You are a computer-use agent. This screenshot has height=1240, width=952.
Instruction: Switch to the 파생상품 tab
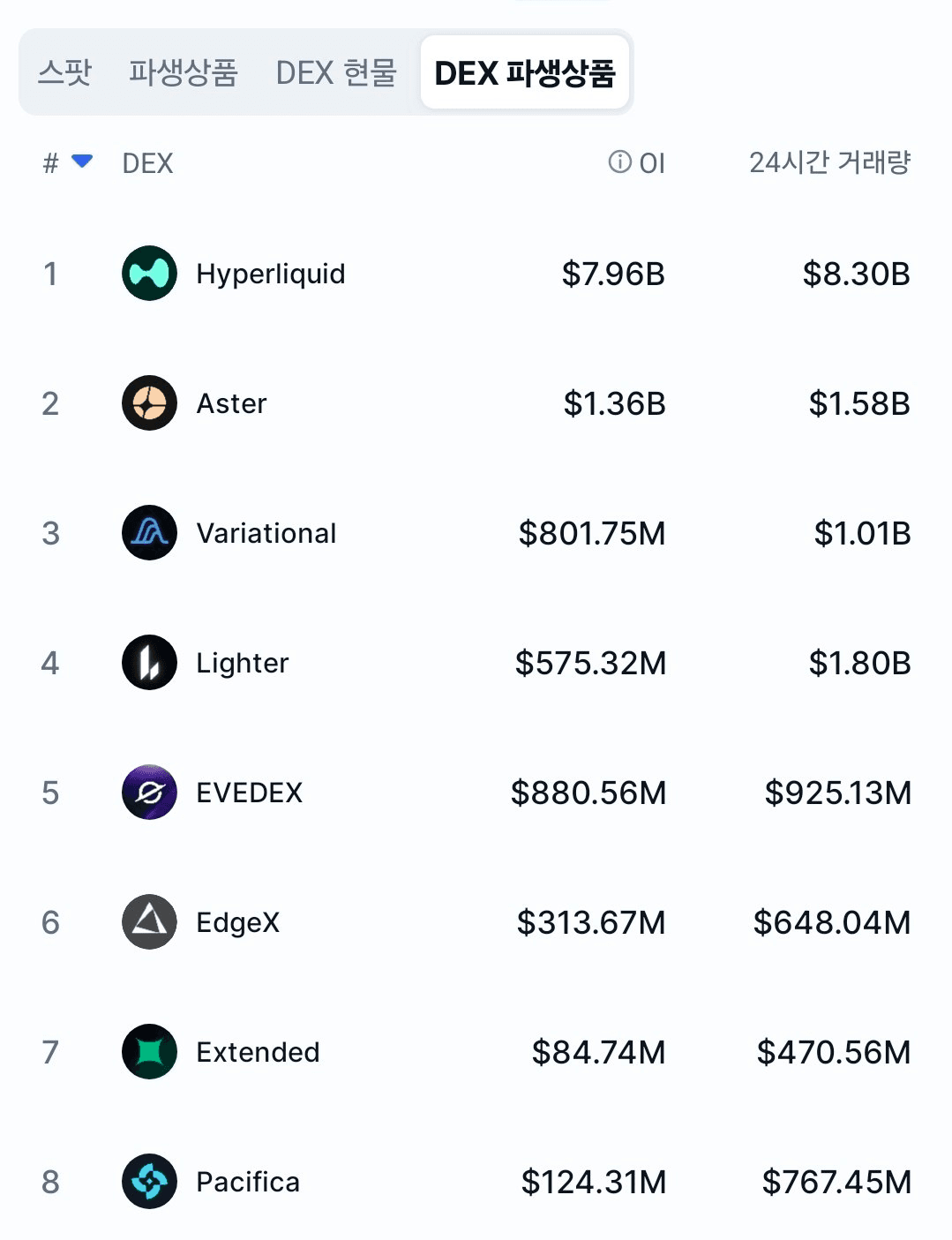(x=184, y=72)
